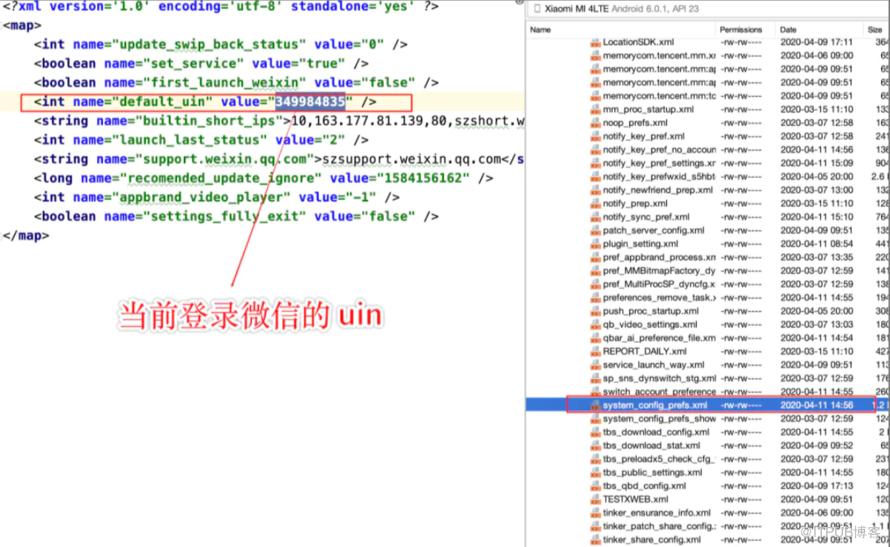This screenshot has width=890, height=547.
Task: Click the file icon beside LocationSDK.xml
Action: point(595,42)
